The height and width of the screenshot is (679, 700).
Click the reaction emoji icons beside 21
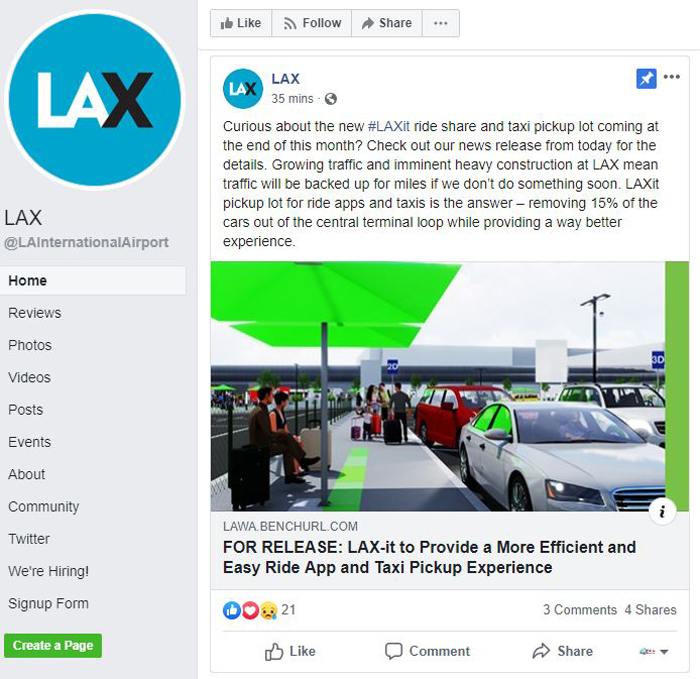click(x=250, y=610)
